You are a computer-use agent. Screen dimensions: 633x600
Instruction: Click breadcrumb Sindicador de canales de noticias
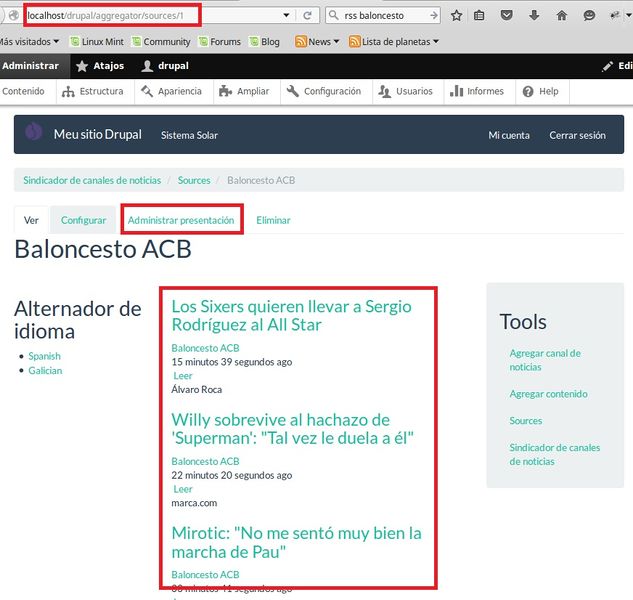92,180
